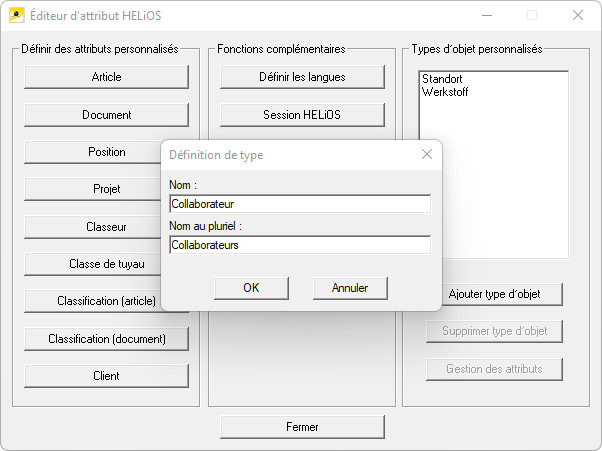Cancel with the Annuler button
The height and width of the screenshot is (451, 602).
click(350, 288)
